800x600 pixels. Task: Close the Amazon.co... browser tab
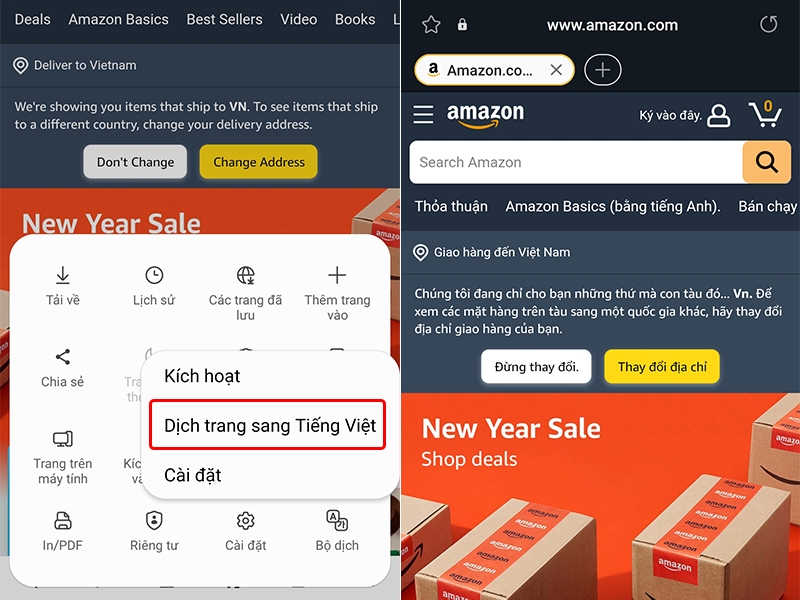coord(556,70)
